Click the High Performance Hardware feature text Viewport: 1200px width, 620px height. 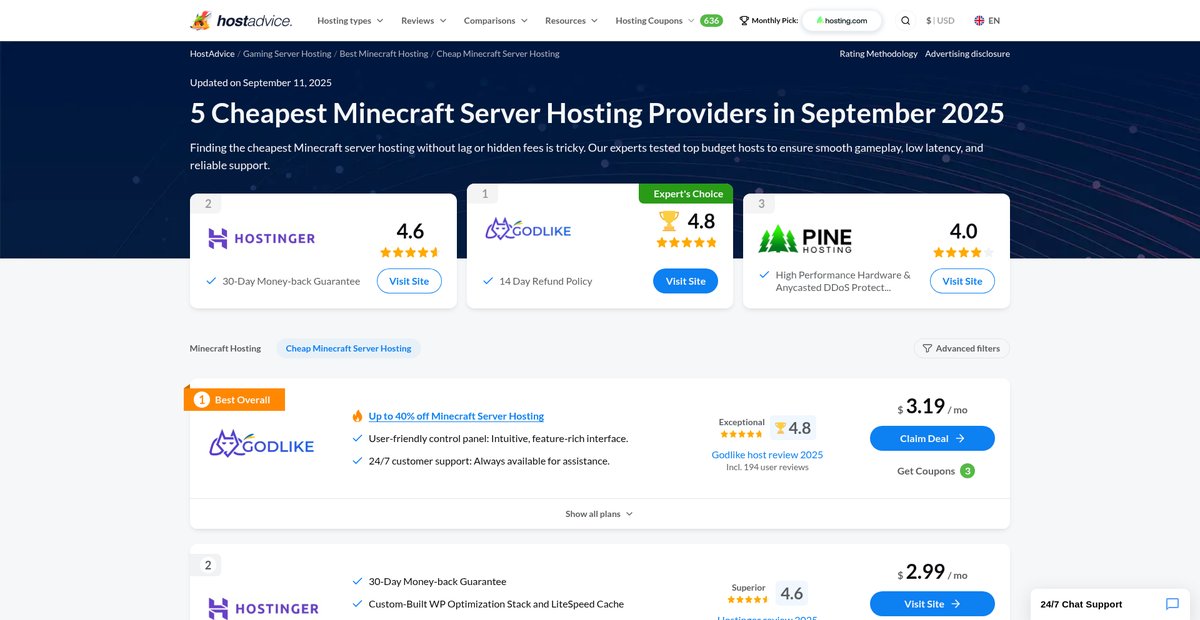(x=843, y=281)
